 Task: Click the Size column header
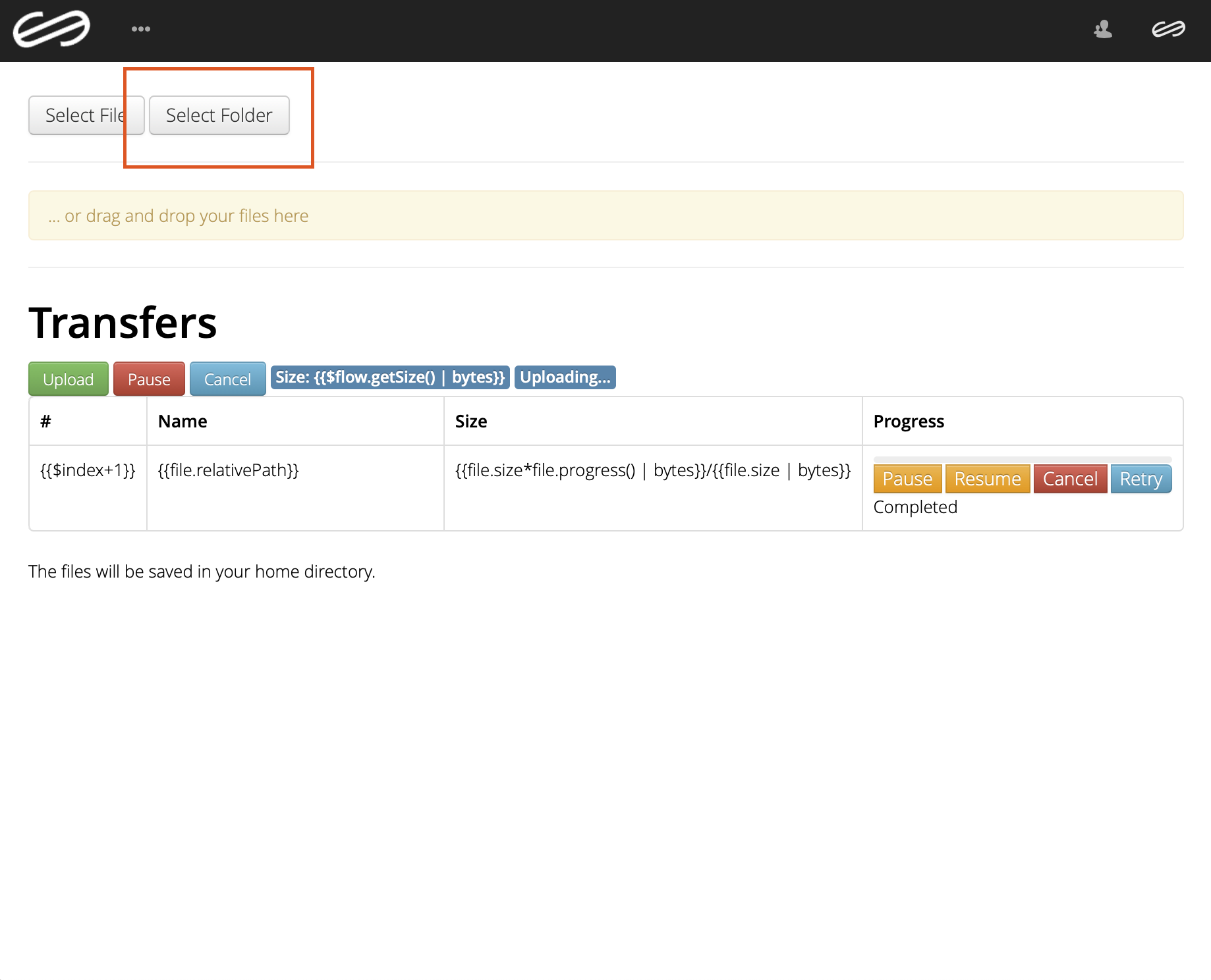[470, 421]
